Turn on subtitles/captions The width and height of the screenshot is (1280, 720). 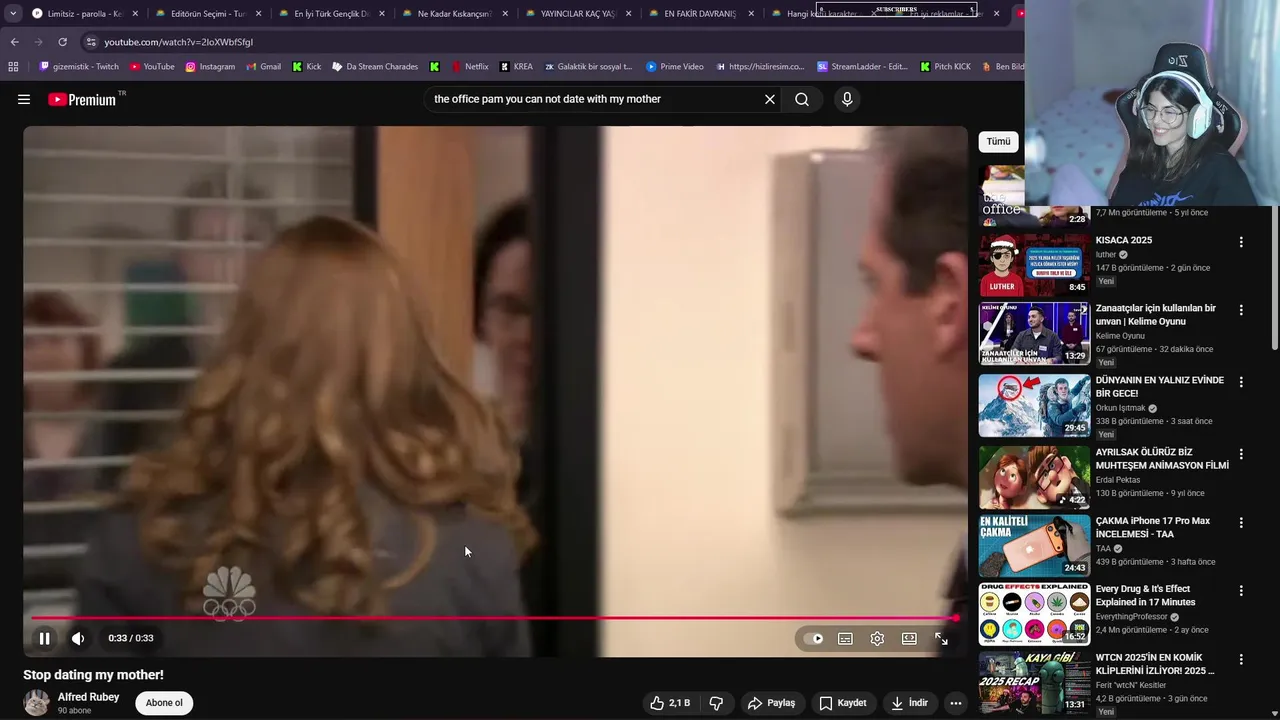[845, 639]
